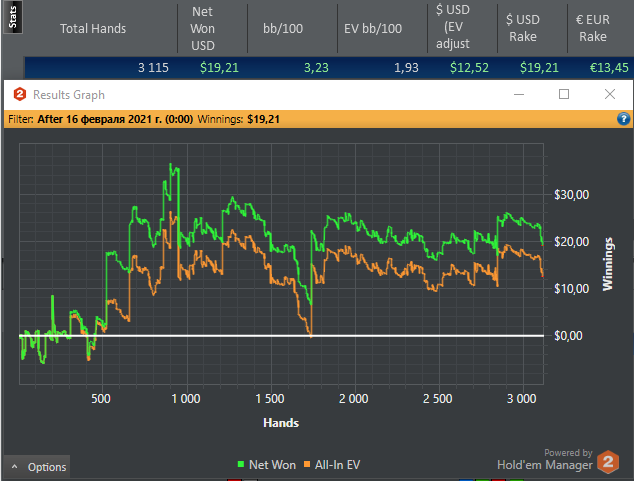Select the 3 115 total hands cell
This screenshot has width=634, height=481.
tap(153, 68)
